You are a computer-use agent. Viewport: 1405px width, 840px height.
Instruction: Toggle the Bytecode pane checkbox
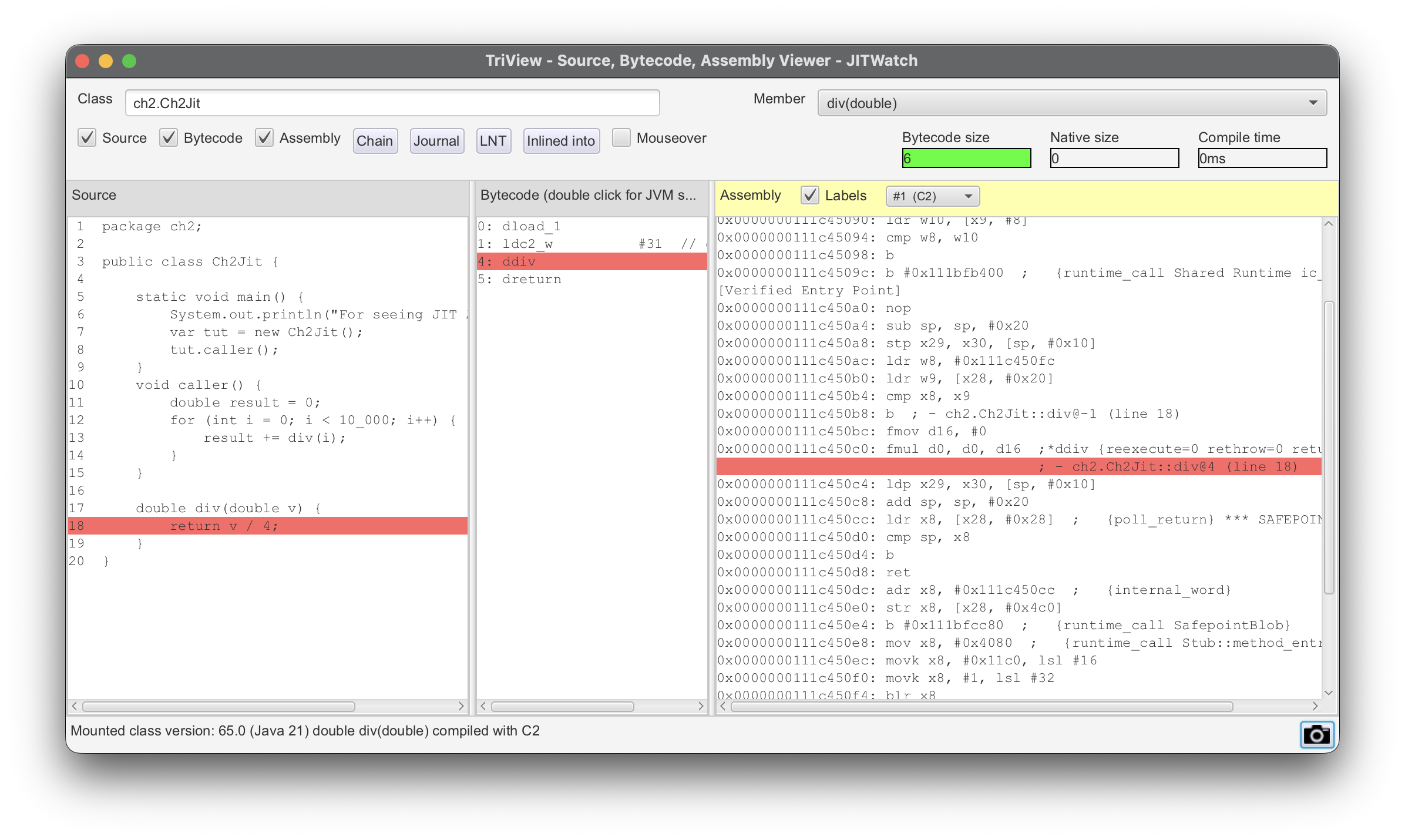(x=169, y=138)
